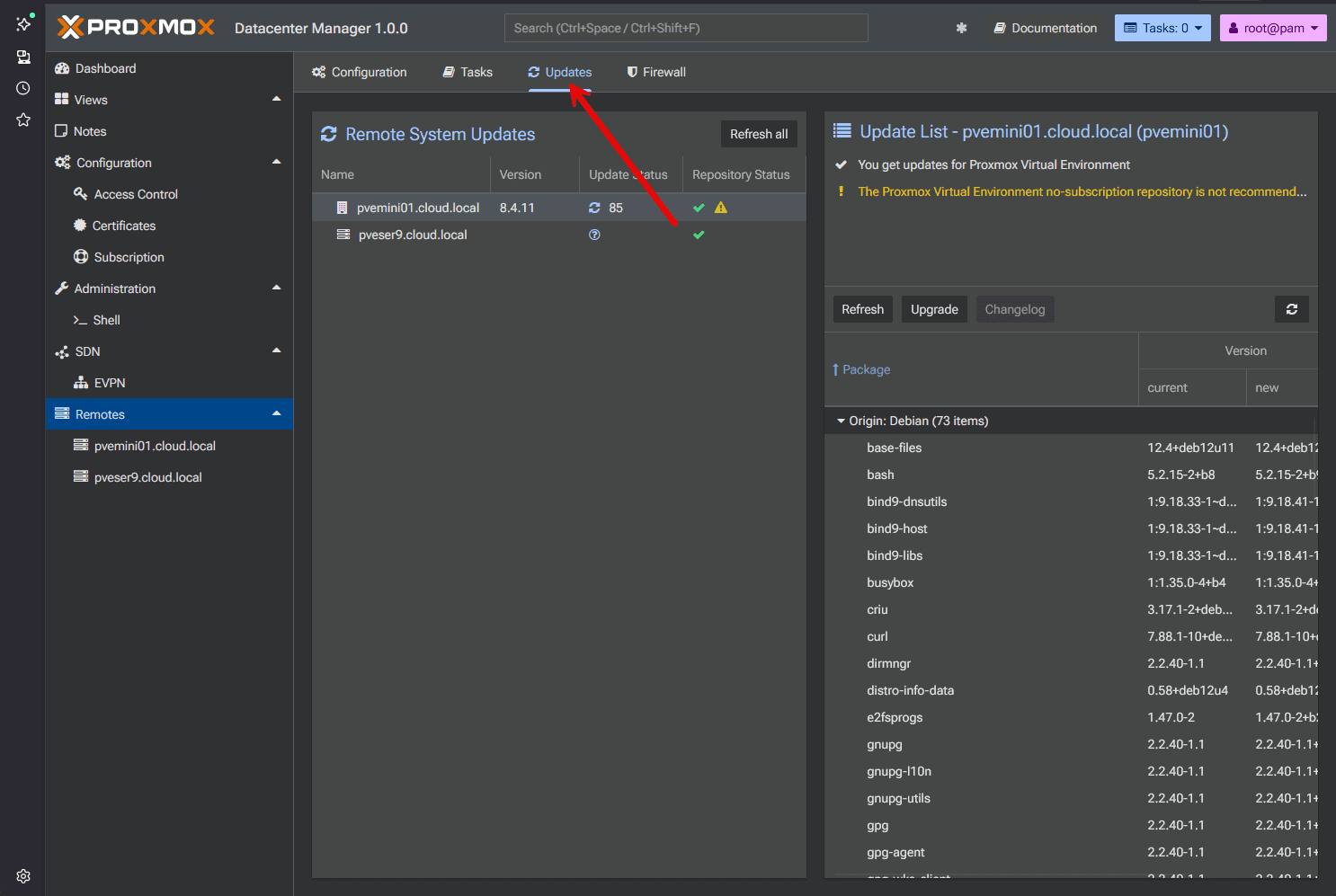Image resolution: width=1336 pixels, height=896 pixels.
Task: Select the EVPN item under SDN
Action: [x=108, y=382]
